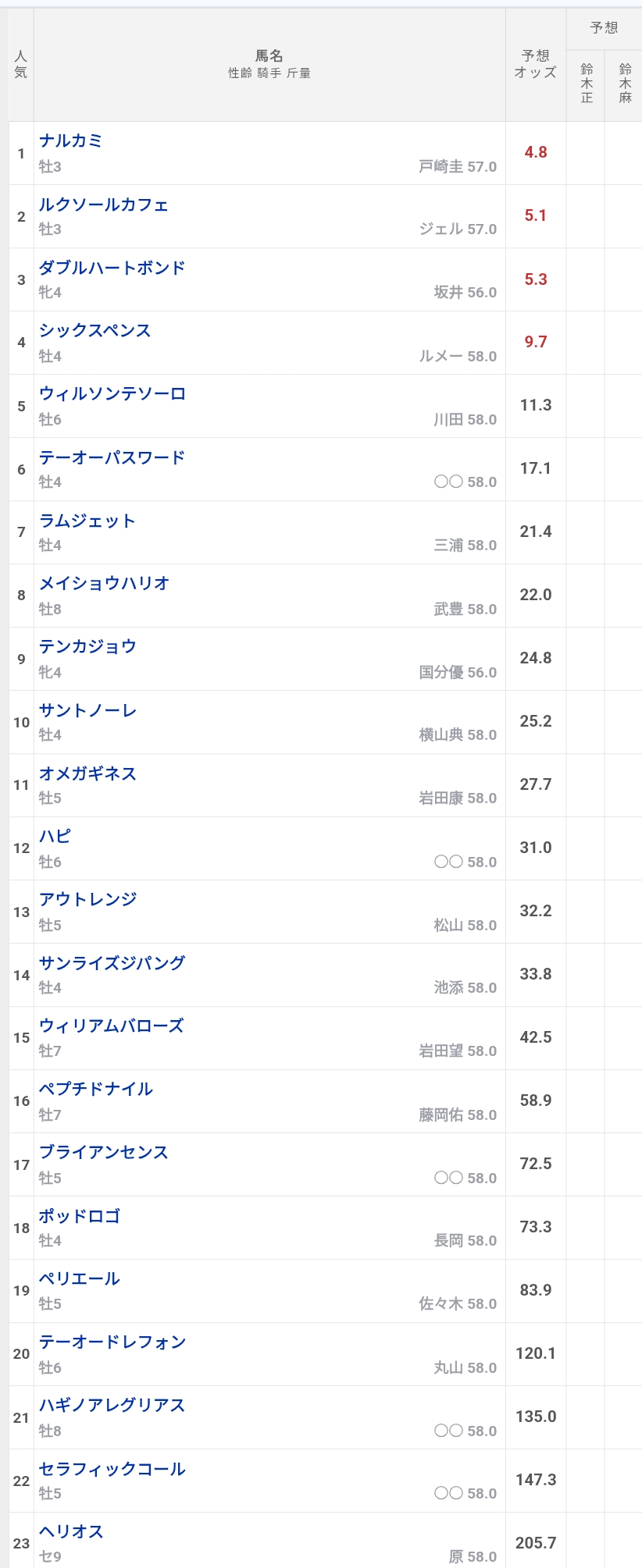Select the シックスペンス link

pyautogui.click(x=95, y=330)
